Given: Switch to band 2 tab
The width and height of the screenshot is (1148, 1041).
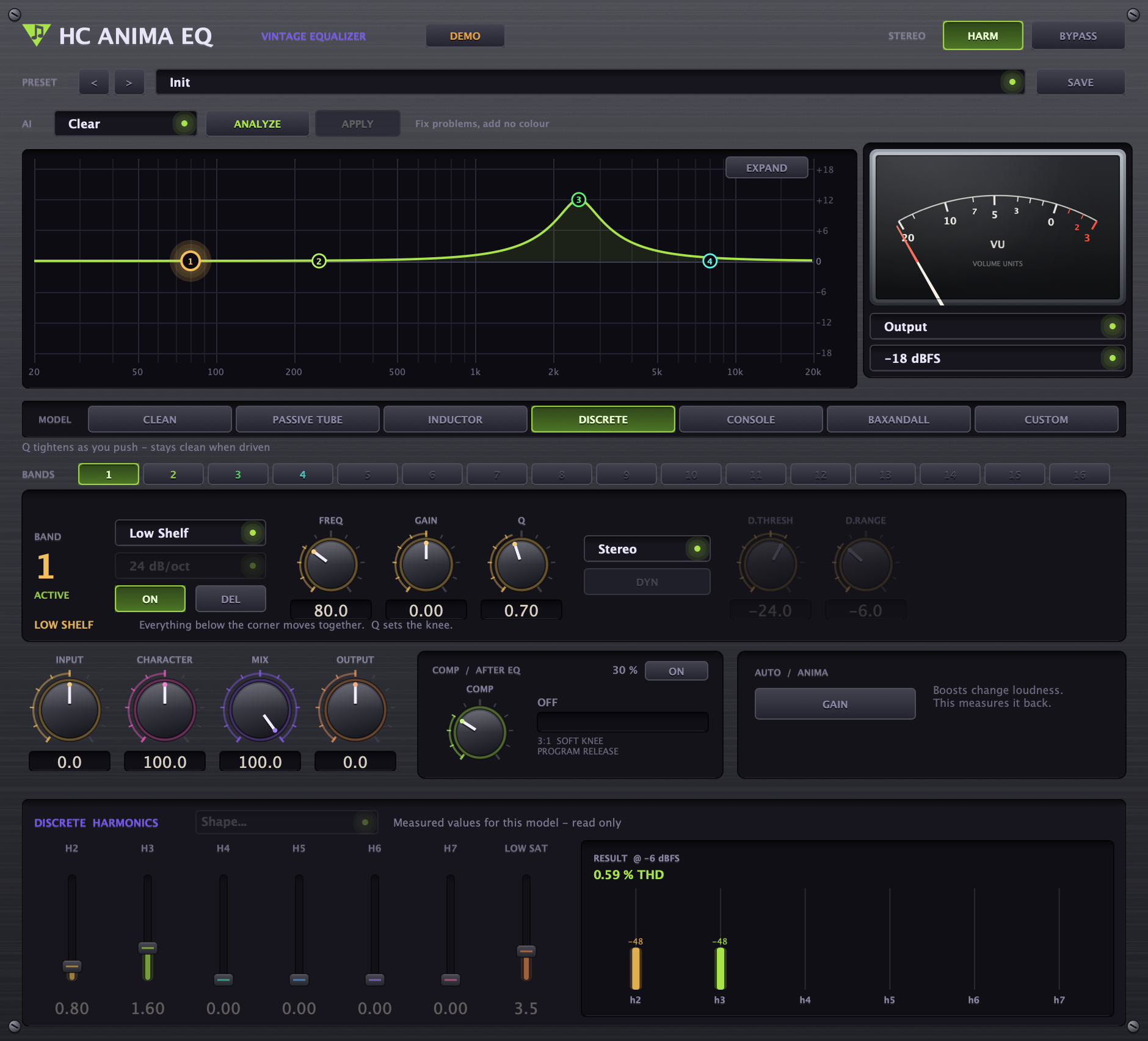Looking at the screenshot, I should pos(173,475).
